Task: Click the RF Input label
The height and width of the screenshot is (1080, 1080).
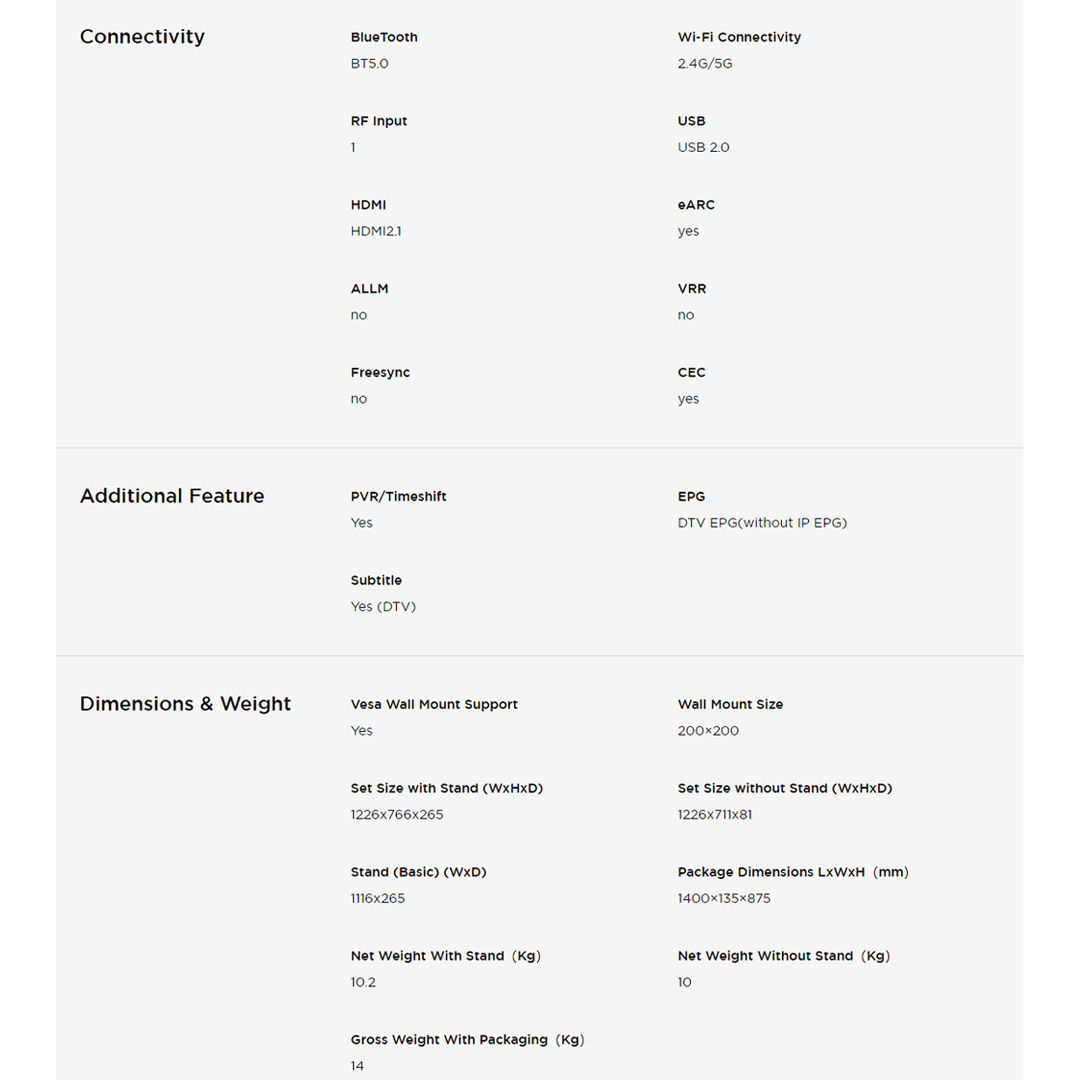Action: pyautogui.click(x=379, y=121)
